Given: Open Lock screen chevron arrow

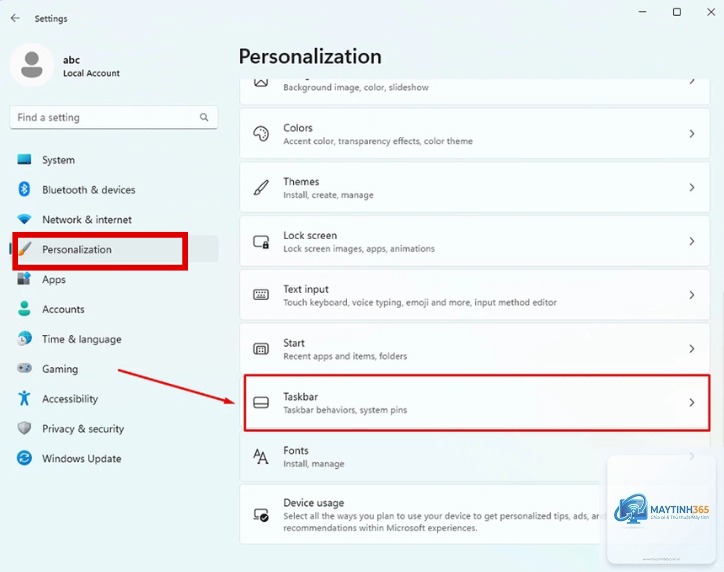Looking at the screenshot, I should (692, 241).
